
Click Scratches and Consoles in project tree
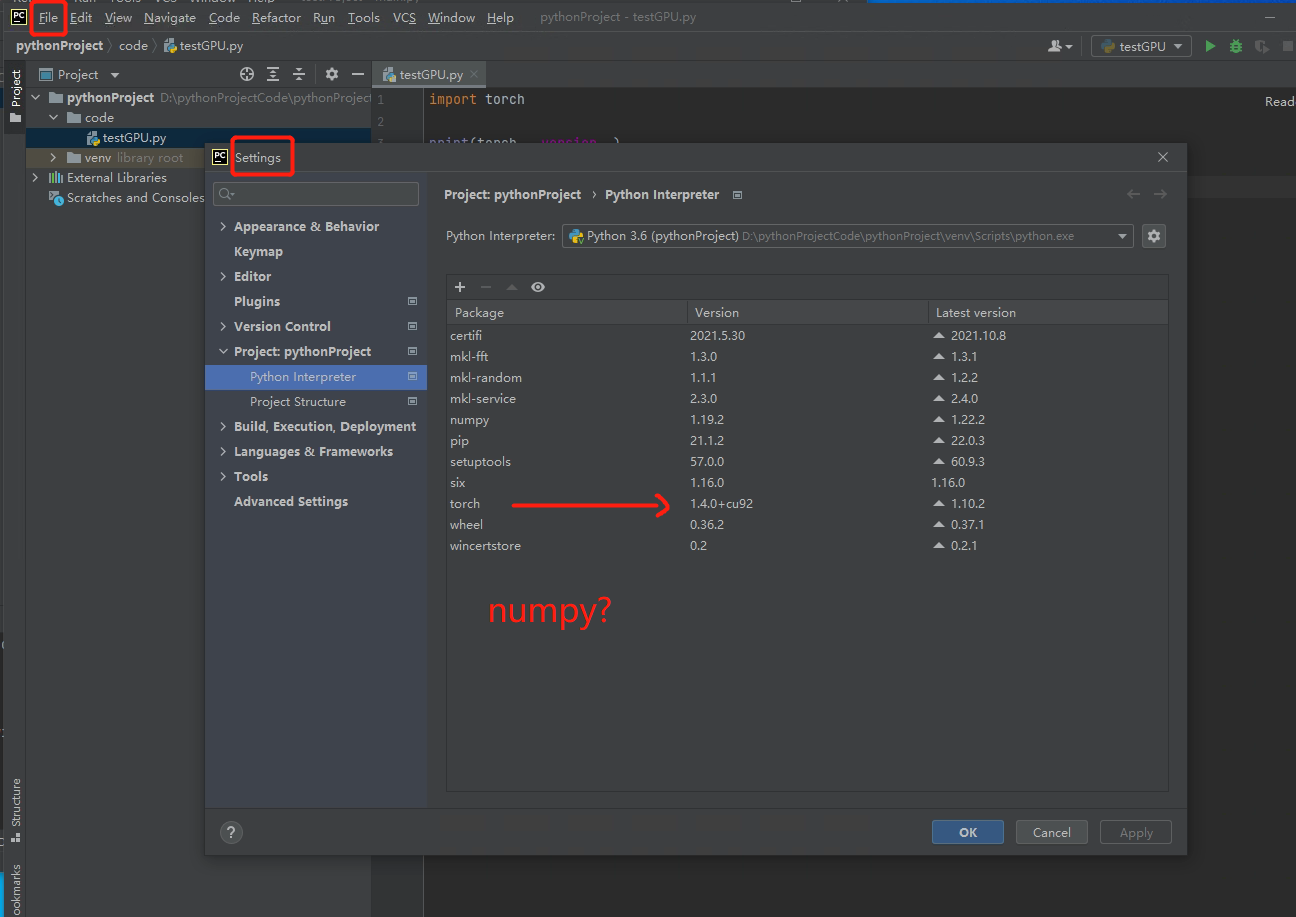tap(127, 198)
